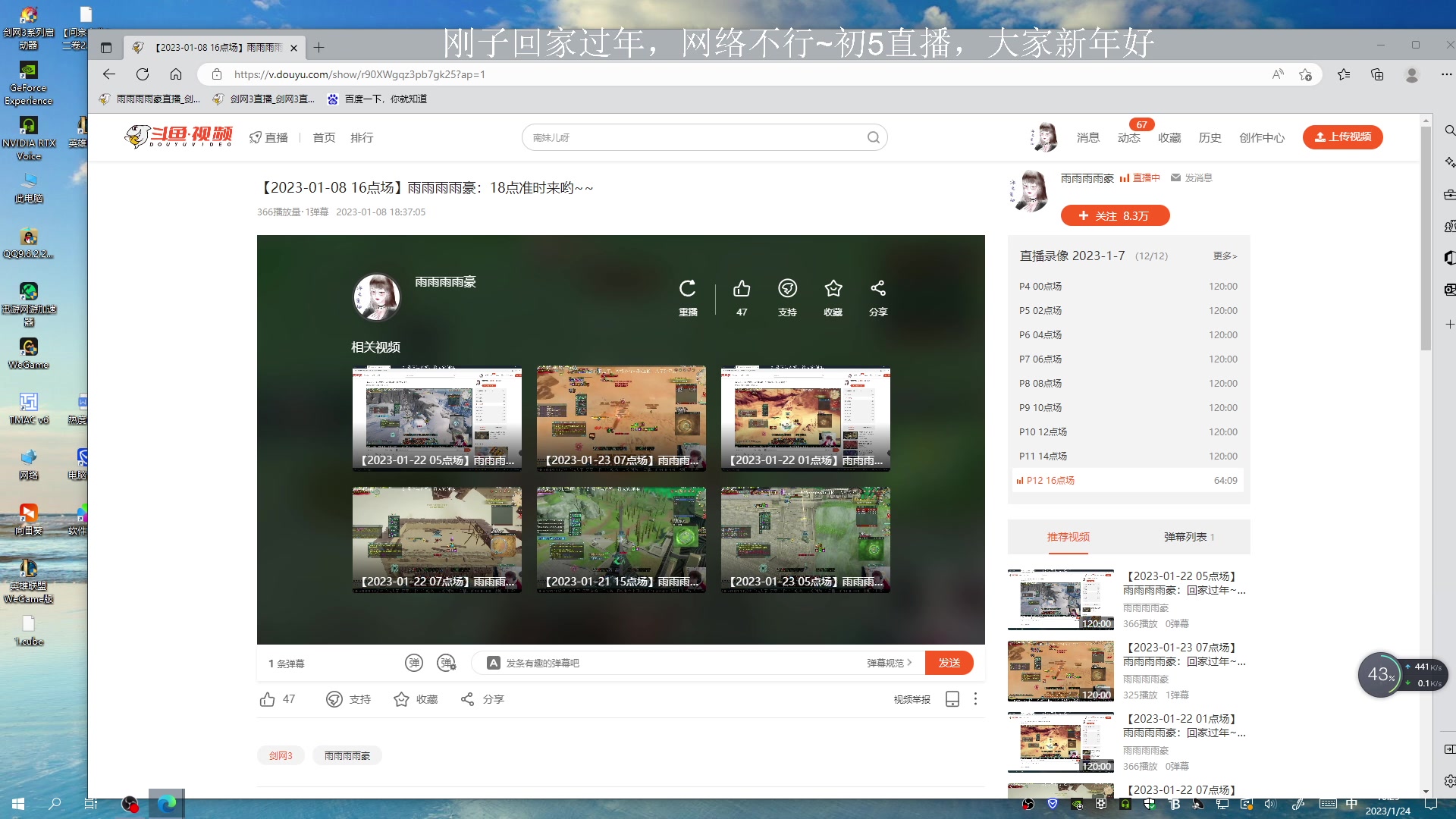
Task: Click 视频举报 report link
Action: (912, 699)
